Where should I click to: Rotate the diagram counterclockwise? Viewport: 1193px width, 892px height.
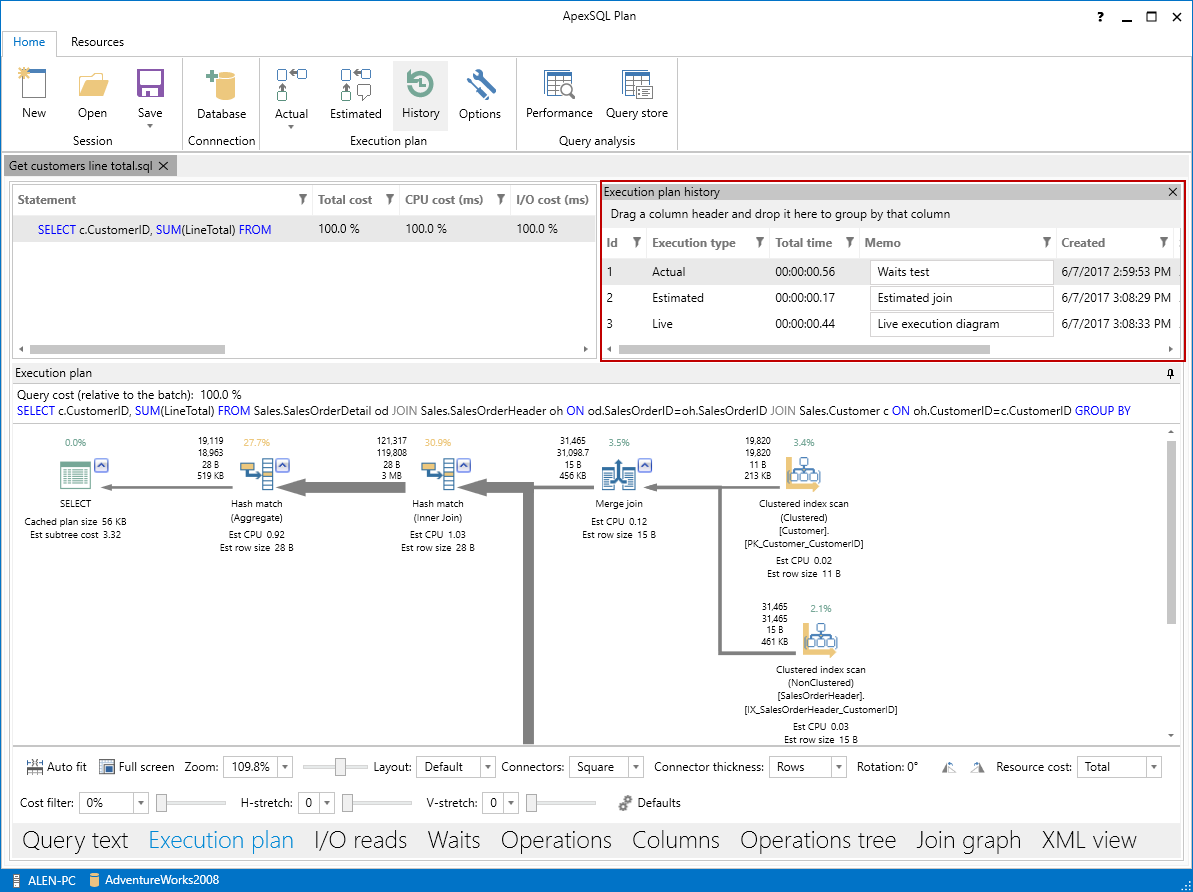click(949, 767)
